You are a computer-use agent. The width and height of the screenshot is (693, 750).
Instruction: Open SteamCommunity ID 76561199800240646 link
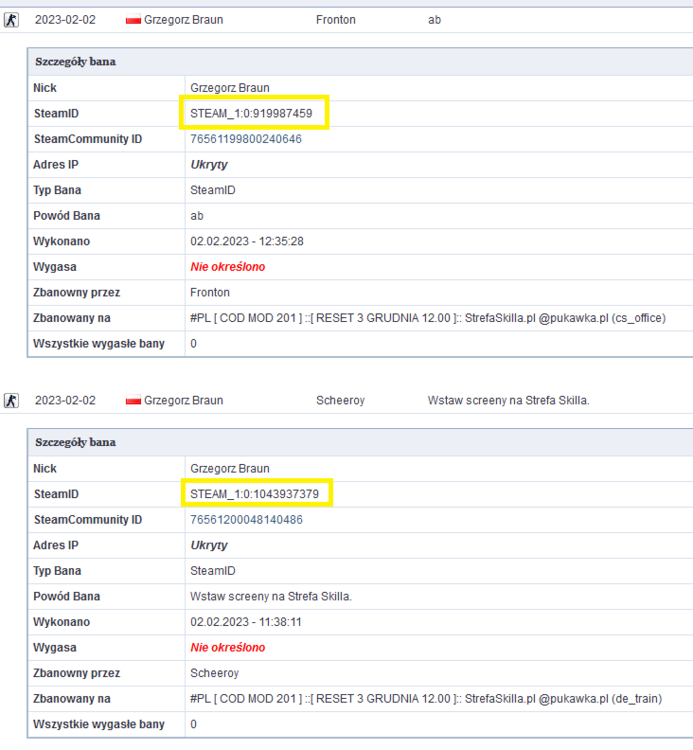click(246, 139)
